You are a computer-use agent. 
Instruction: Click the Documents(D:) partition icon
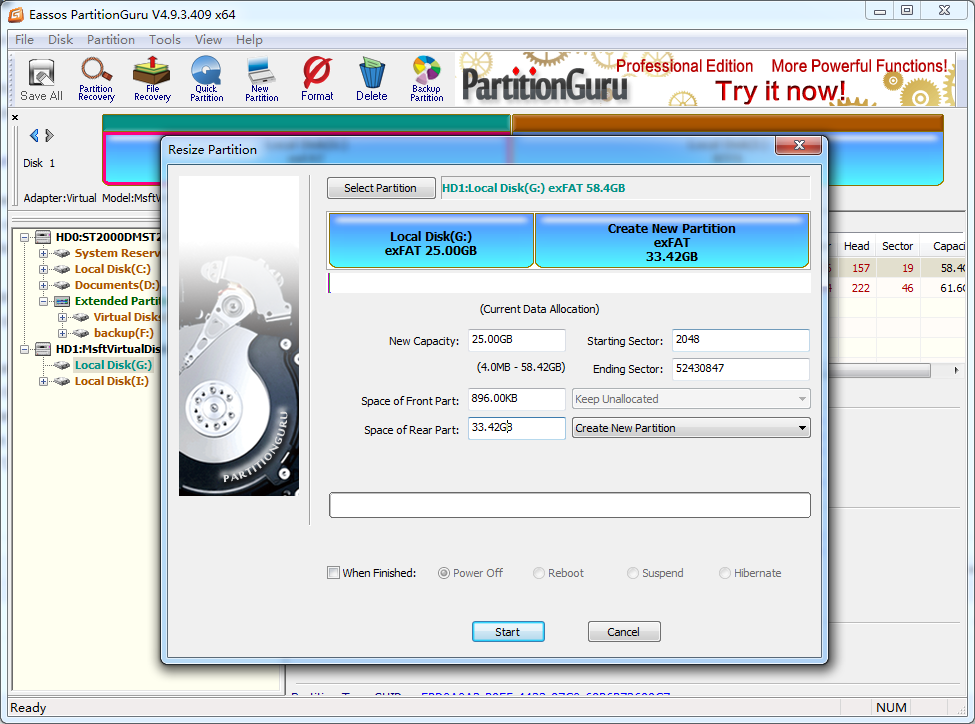61,285
